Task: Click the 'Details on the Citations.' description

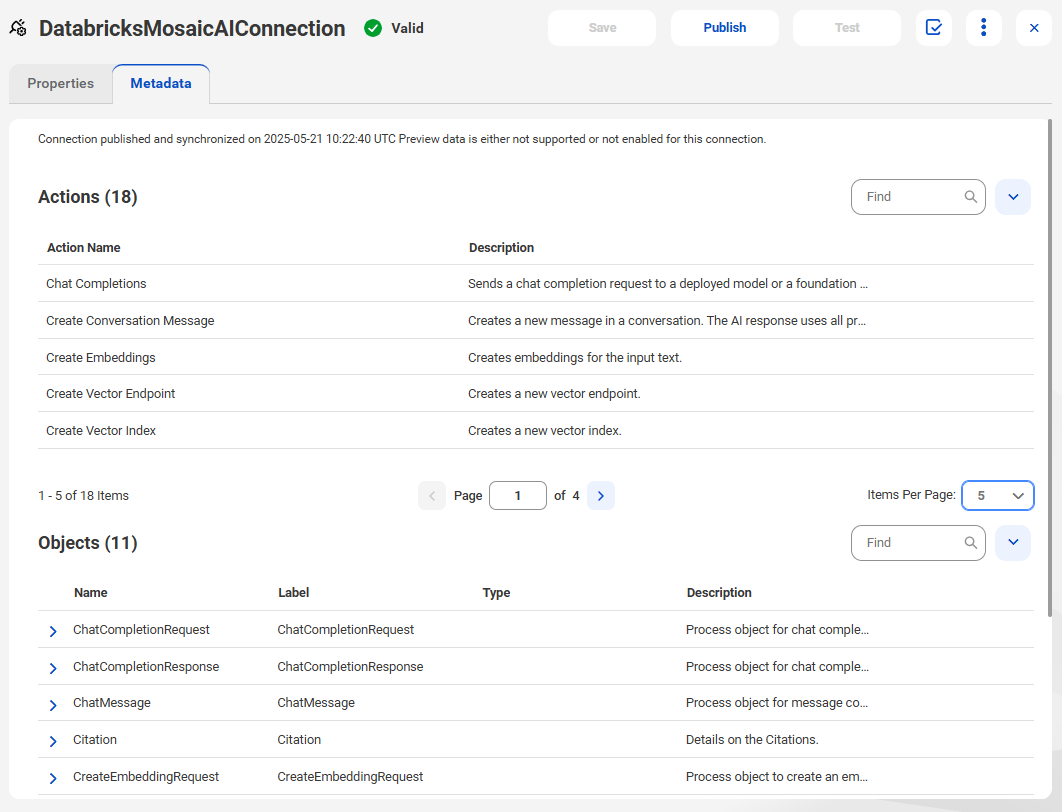Action: 752,740
